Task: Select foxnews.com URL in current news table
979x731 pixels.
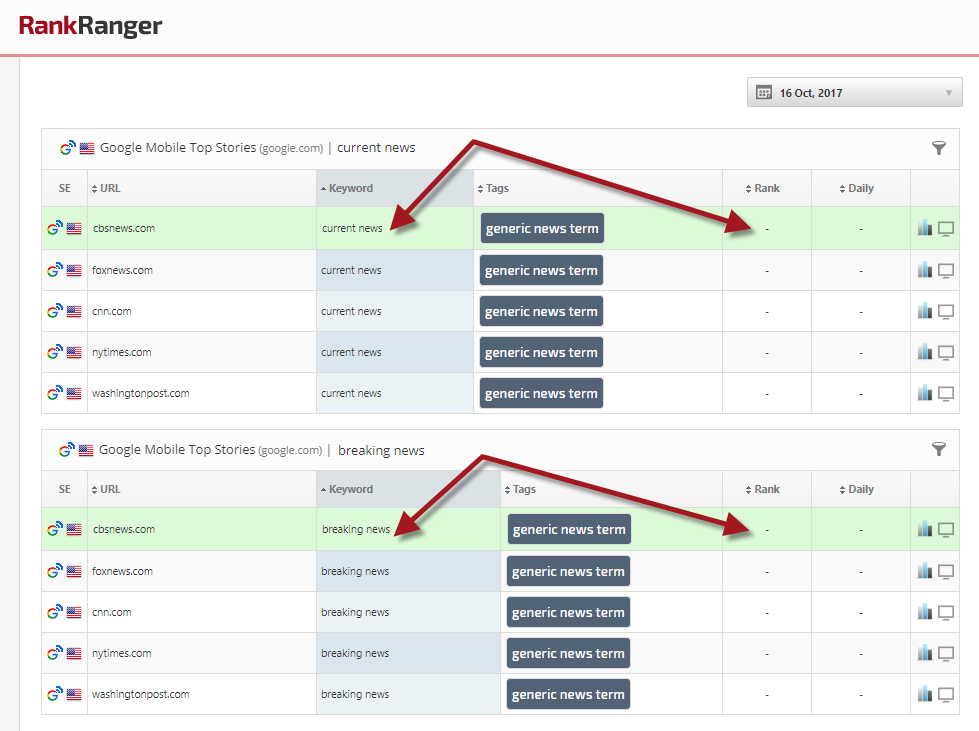Action: 122,270
